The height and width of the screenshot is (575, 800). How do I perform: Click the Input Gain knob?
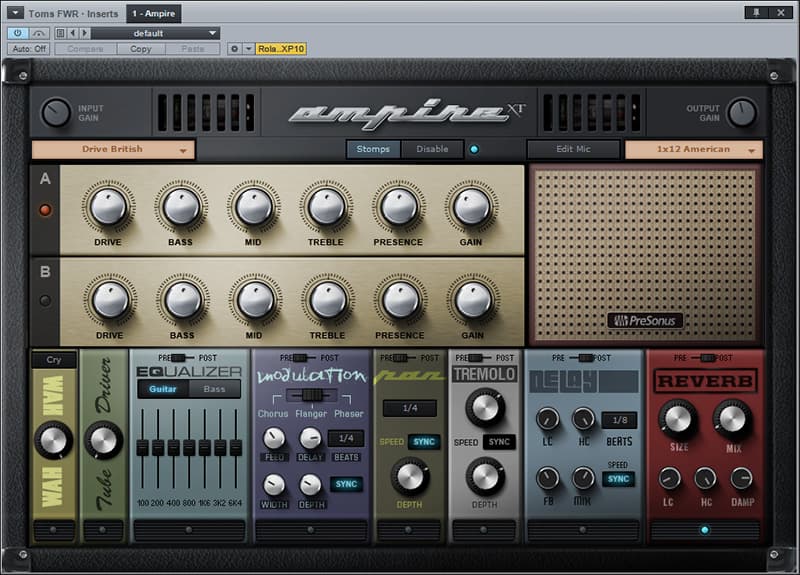click(56, 113)
